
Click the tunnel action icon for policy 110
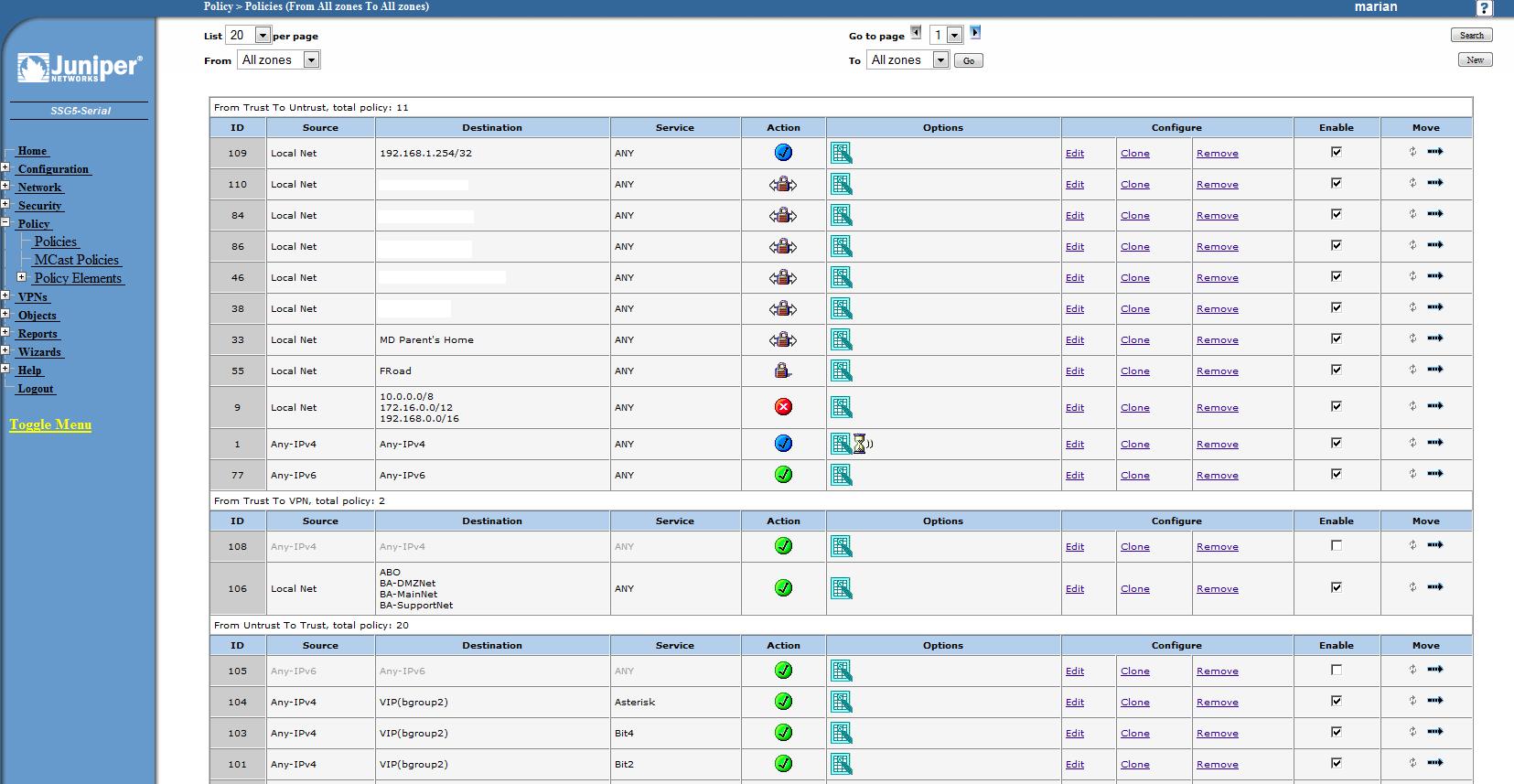click(x=783, y=184)
